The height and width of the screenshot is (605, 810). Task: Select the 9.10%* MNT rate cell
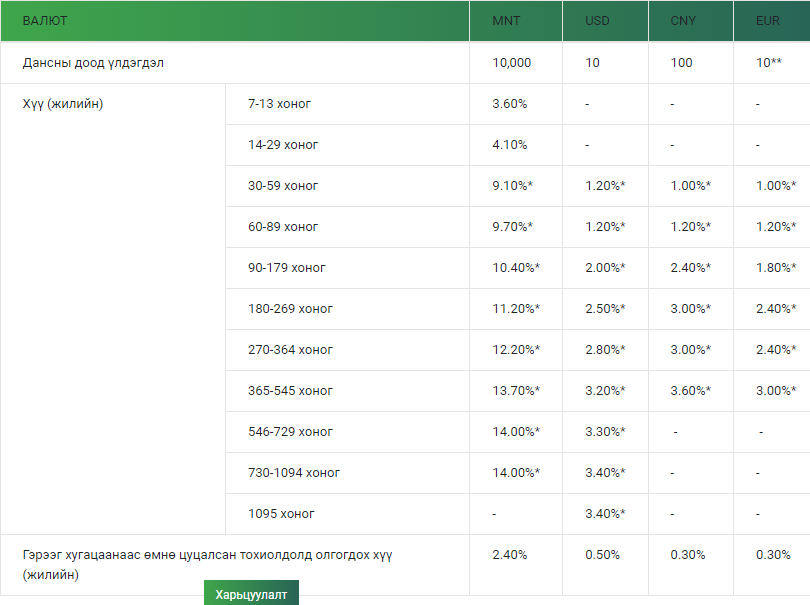(x=512, y=185)
